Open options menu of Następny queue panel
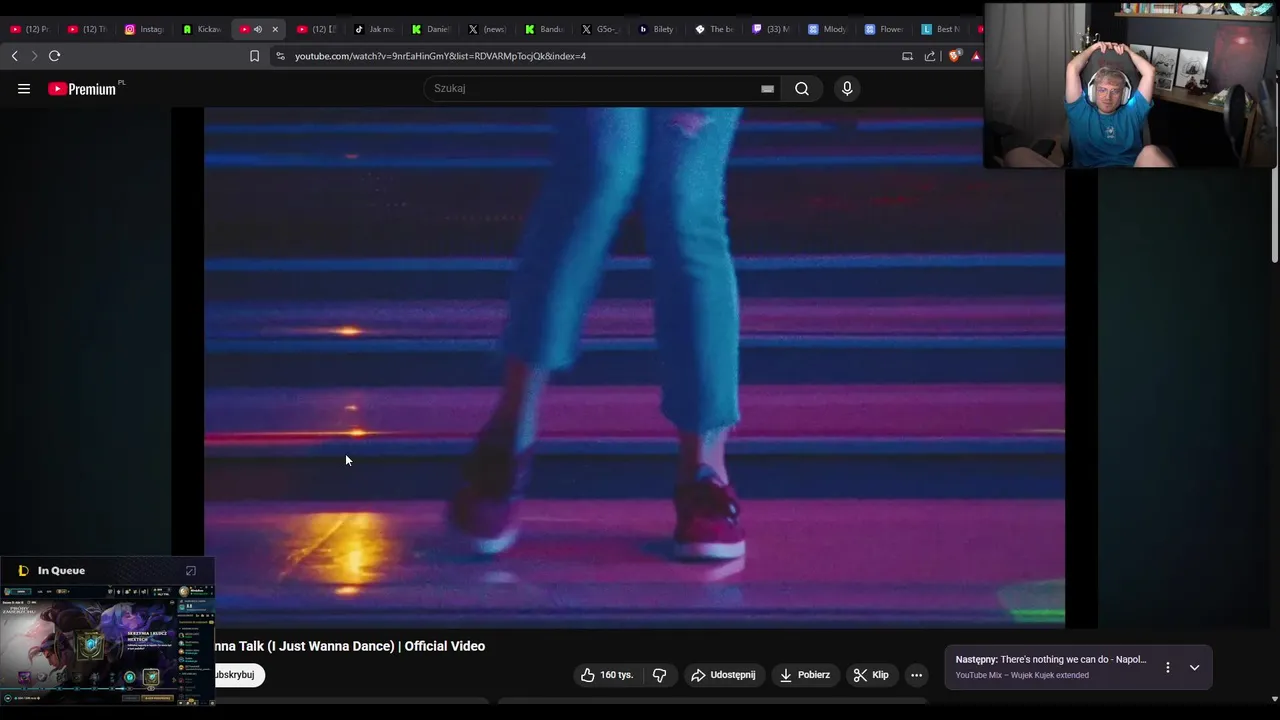This screenshot has height=720, width=1280. [x=1167, y=667]
